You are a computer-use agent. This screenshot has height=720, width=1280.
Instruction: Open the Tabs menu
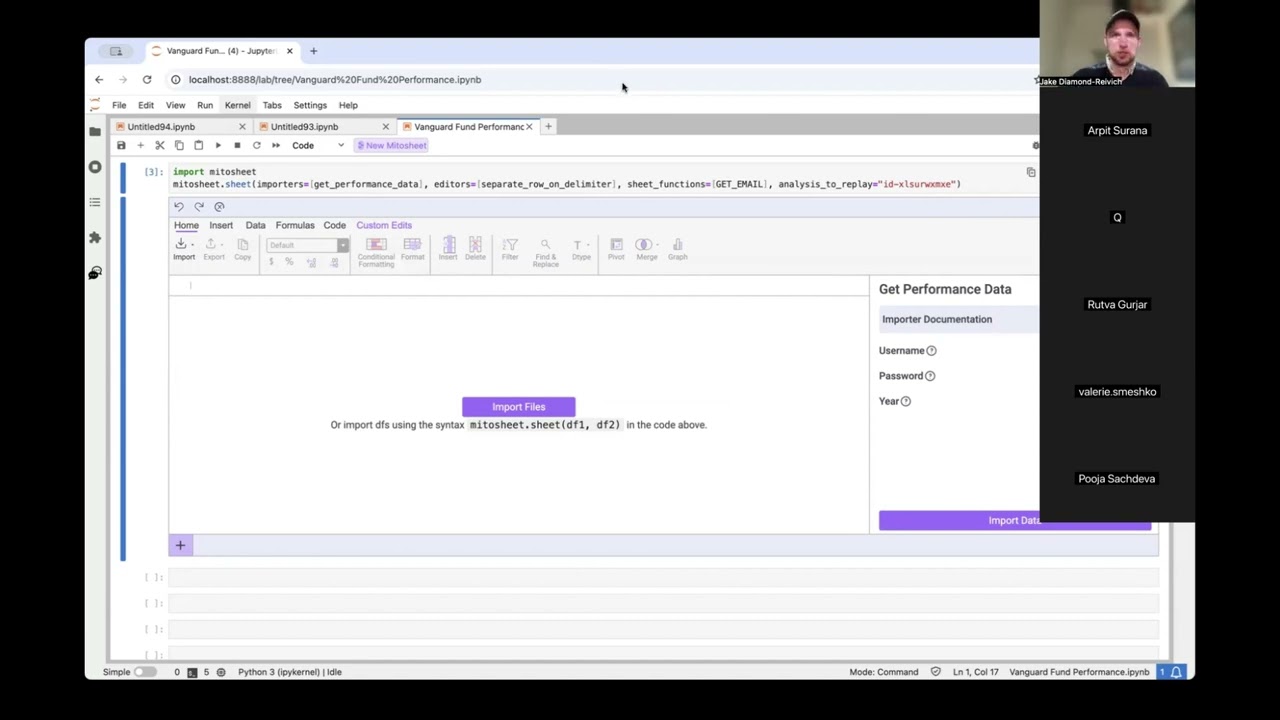point(272,105)
